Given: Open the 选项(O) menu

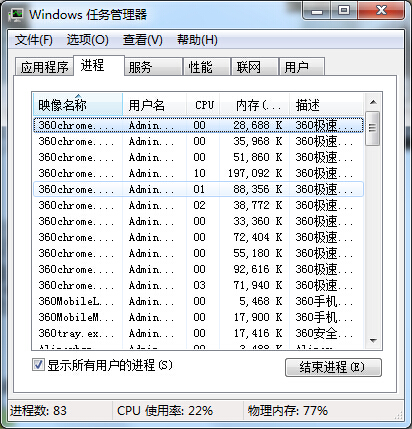Looking at the screenshot, I should [x=87, y=40].
